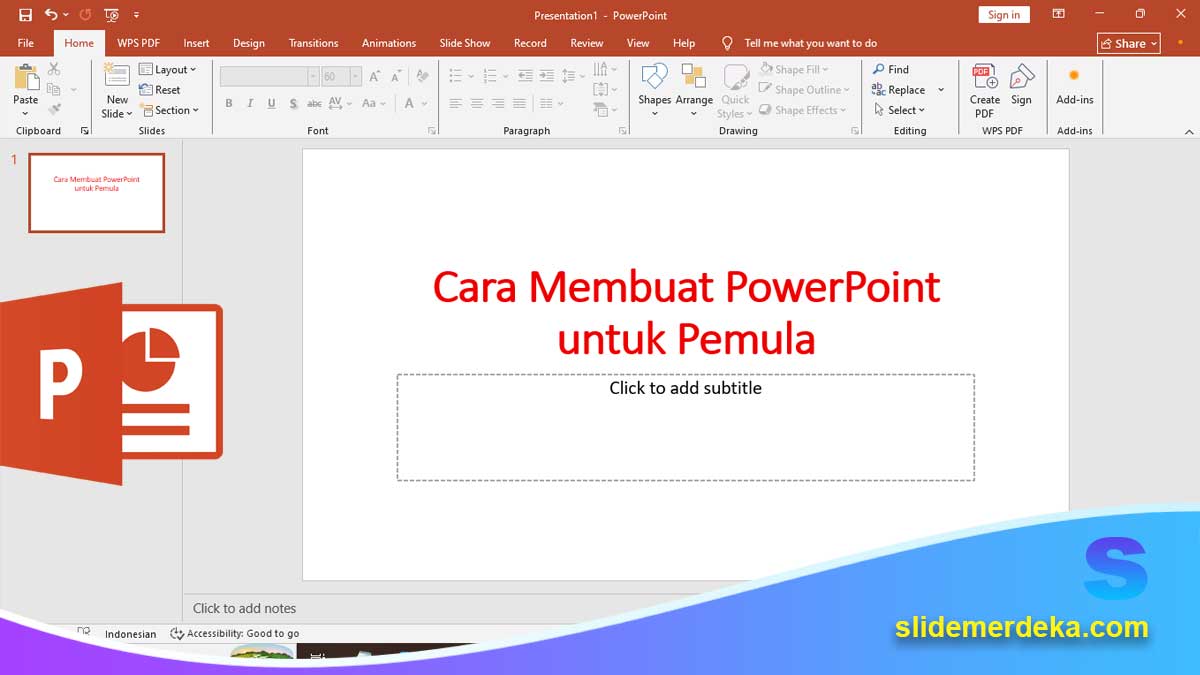Open the WPS PDF tab
This screenshot has height=675, width=1200.
pyautogui.click(x=138, y=43)
